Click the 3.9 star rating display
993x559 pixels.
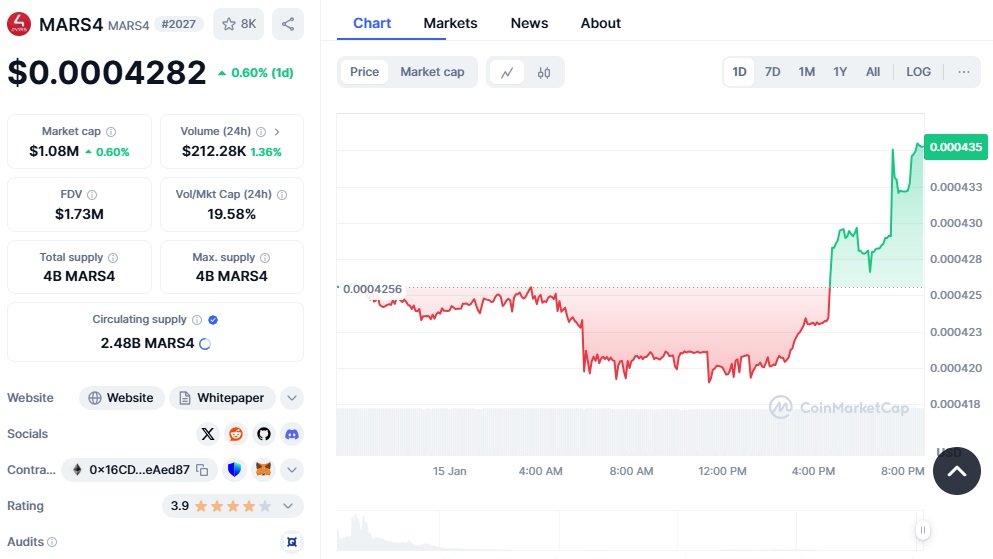232,506
